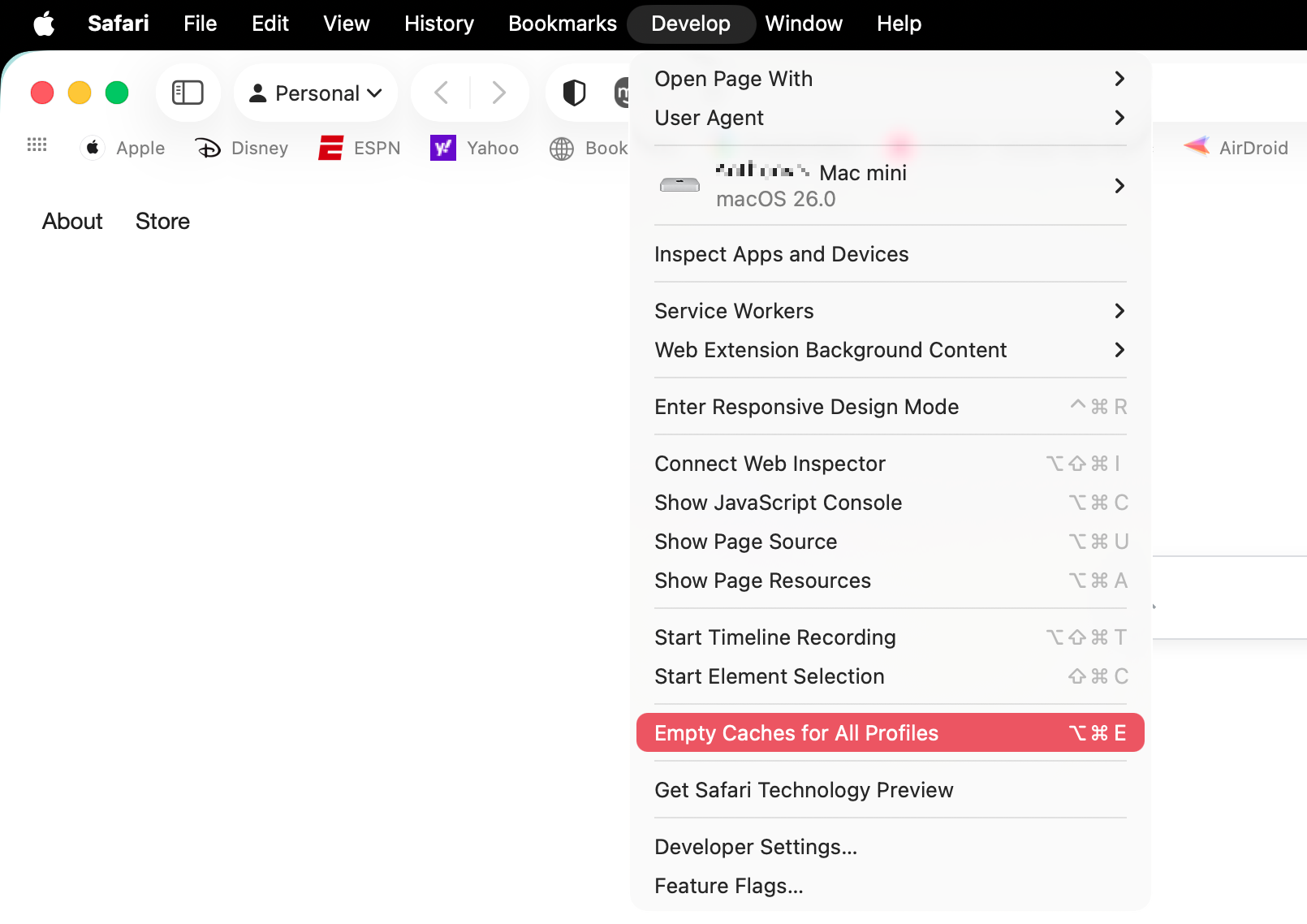Screen dimensions: 1307x924
Task: Click the grid icon on the favorites bar
Action: click(x=37, y=145)
